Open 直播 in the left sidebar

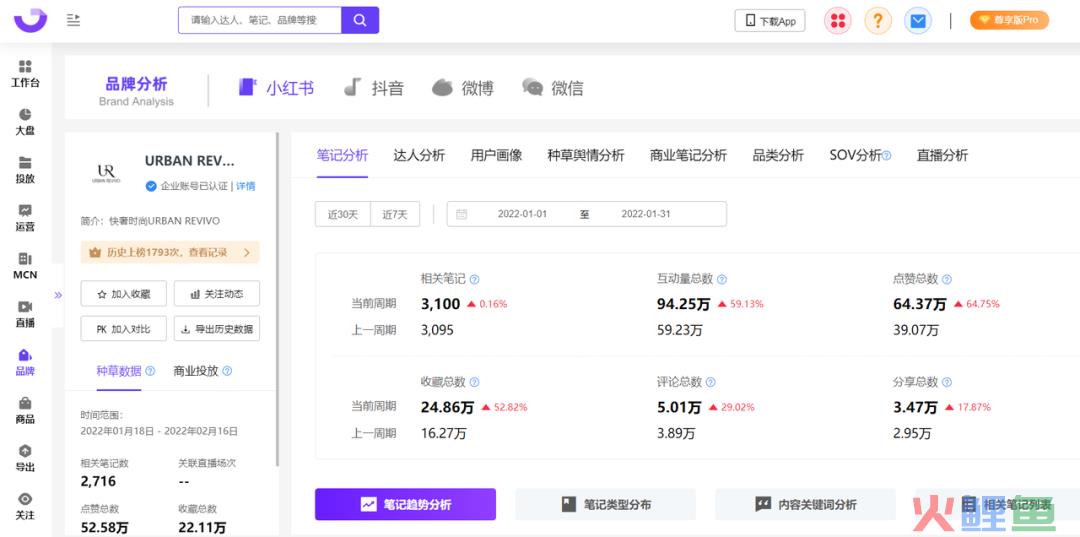pos(25,314)
